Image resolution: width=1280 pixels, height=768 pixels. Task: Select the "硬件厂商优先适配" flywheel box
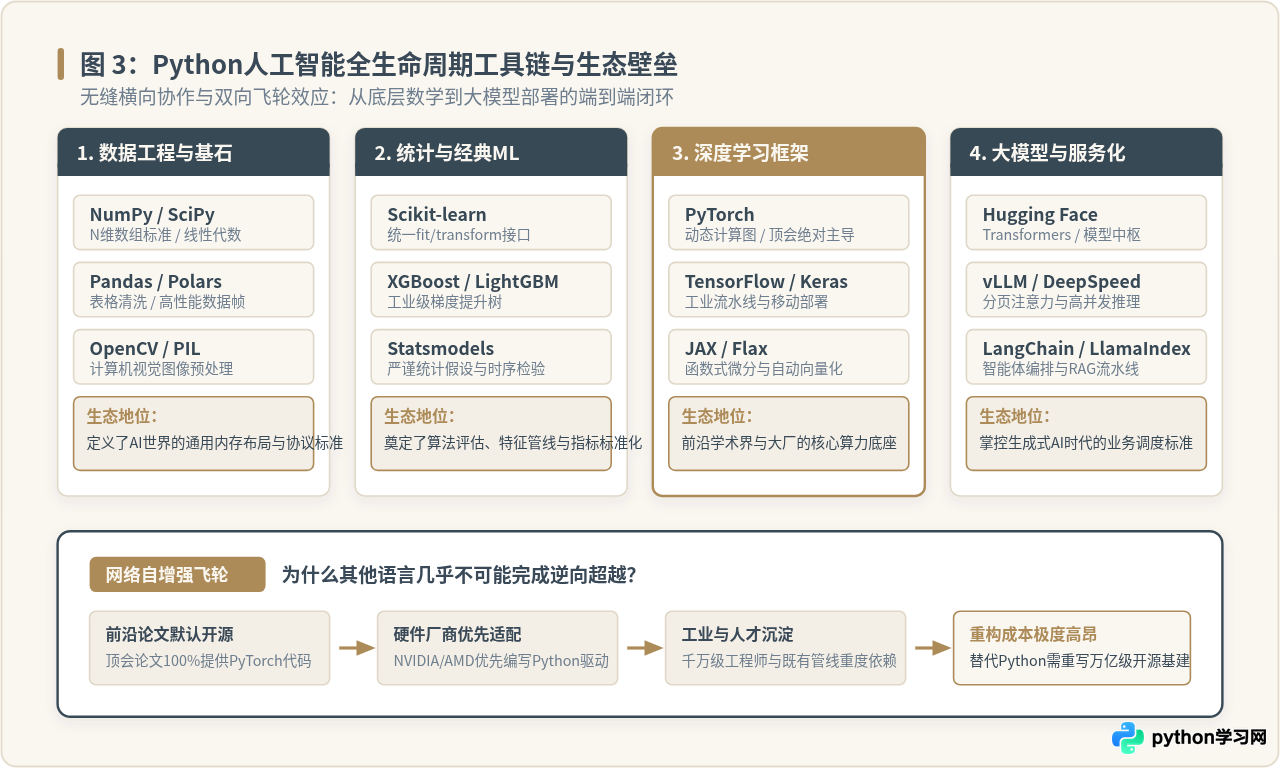tap(497, 648)
